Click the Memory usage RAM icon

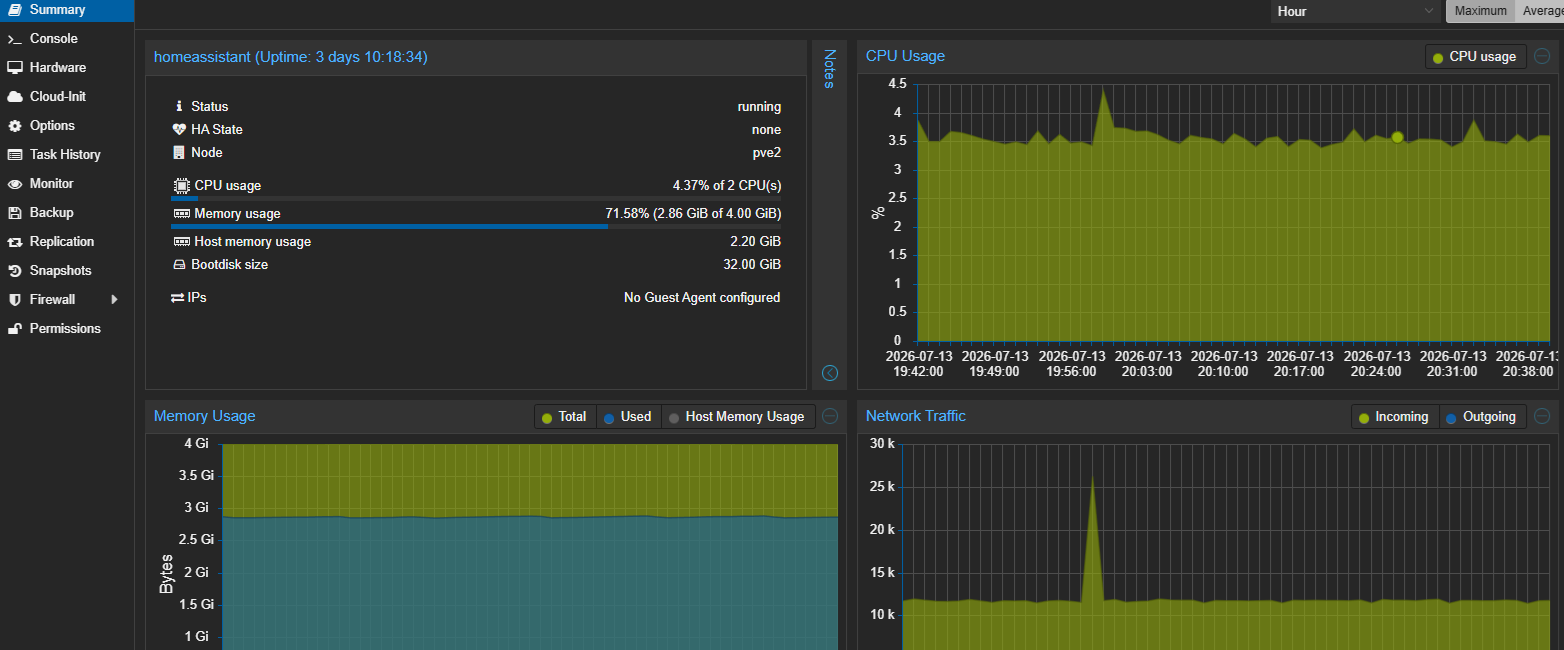(x=181, y=214)
